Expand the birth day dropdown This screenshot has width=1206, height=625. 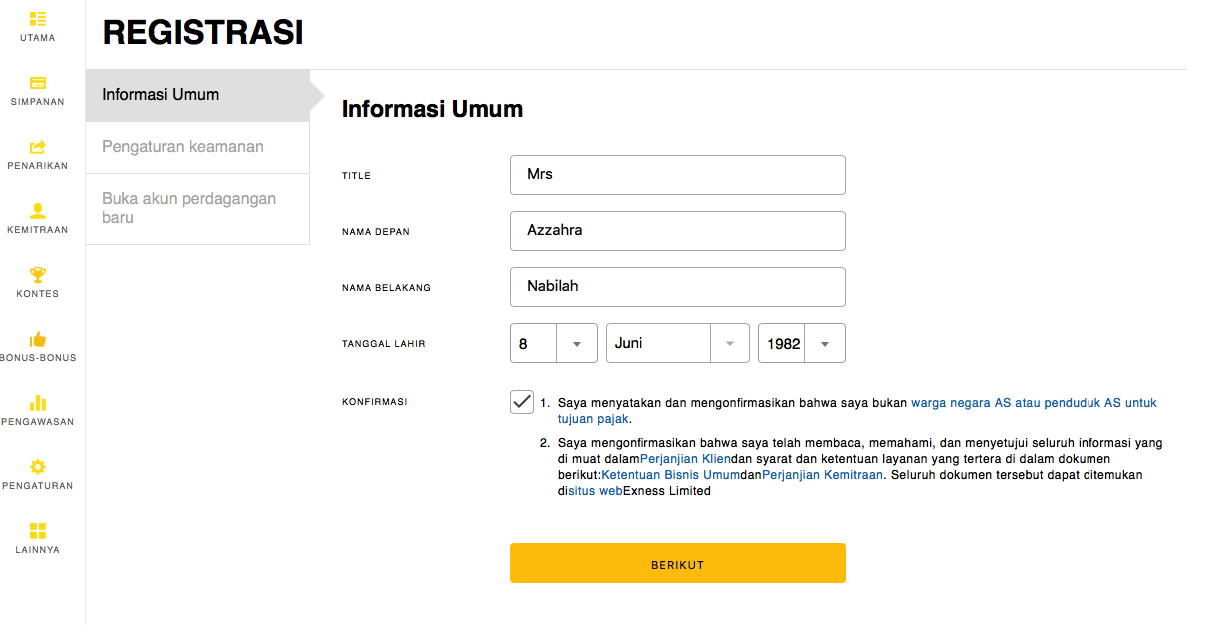click(x=576, y=343)
